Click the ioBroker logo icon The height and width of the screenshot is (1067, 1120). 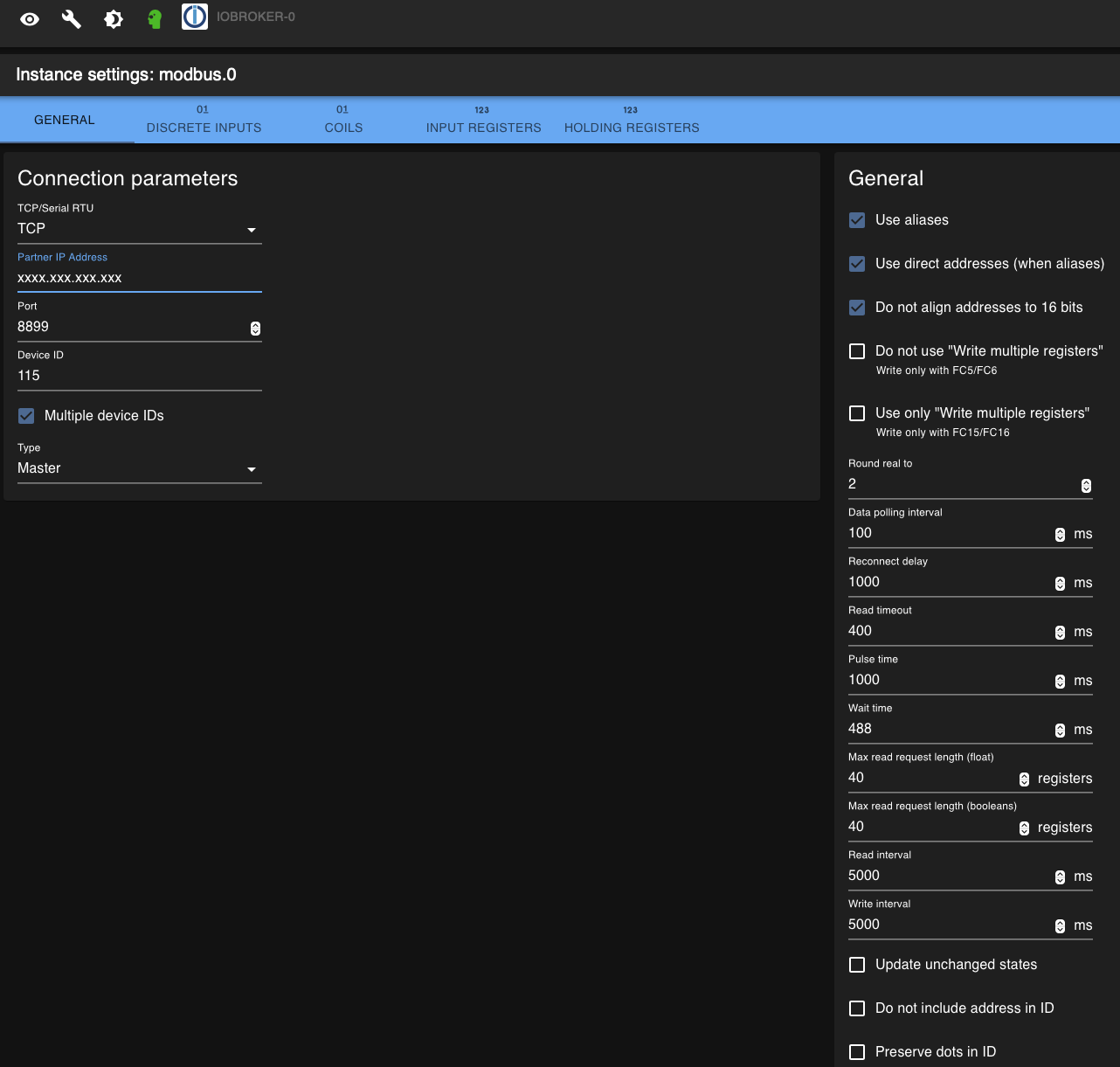coord(195,17)
